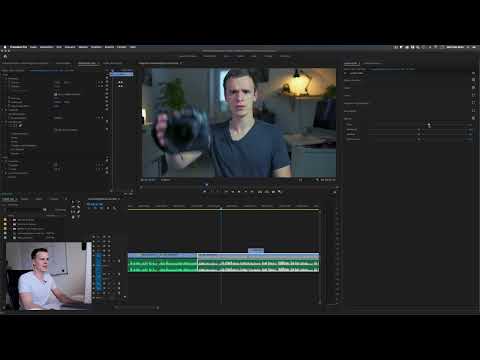Open the Program monitor zoom level dropdown

point(166,180)
